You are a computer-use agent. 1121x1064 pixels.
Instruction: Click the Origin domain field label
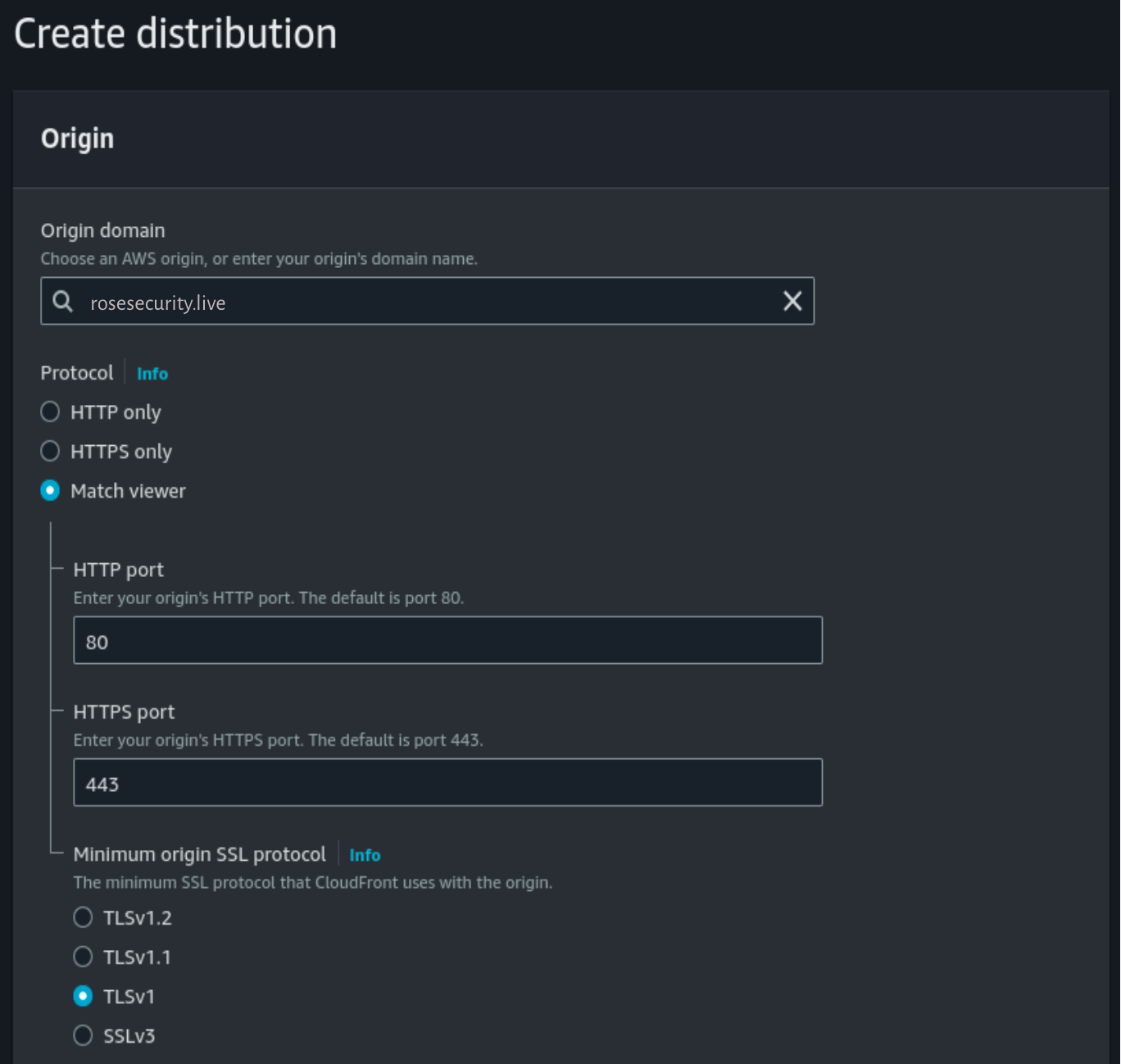click(x=103, y=231)
